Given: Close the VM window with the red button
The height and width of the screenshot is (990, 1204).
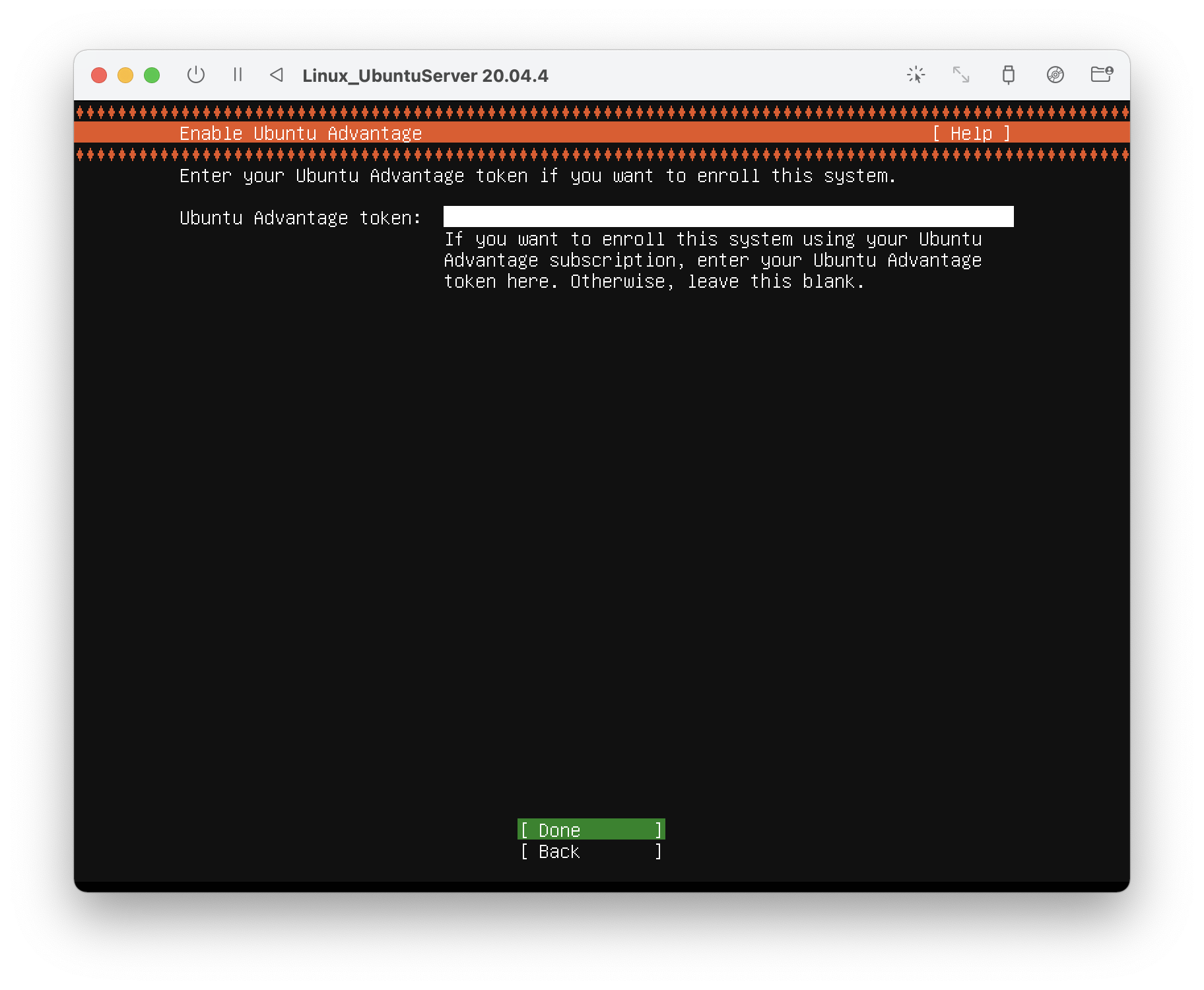Looking at the screenshot, I should point(99,75).
